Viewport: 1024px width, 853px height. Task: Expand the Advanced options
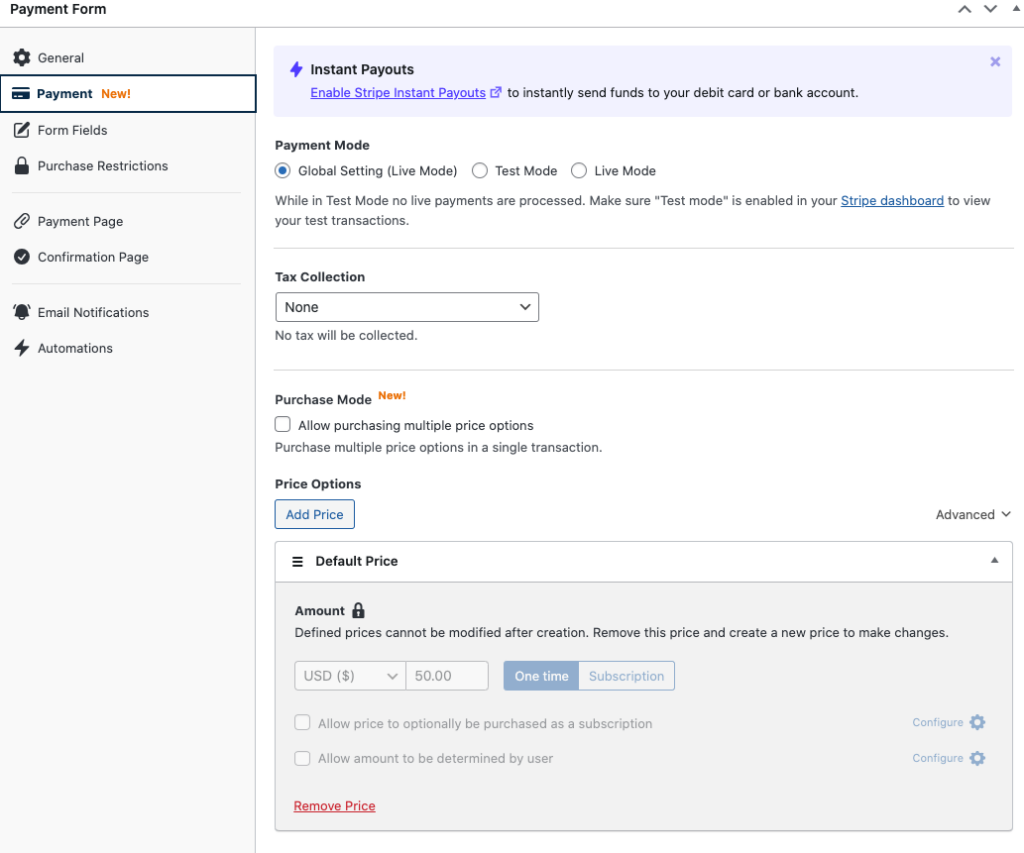(973, 515)
